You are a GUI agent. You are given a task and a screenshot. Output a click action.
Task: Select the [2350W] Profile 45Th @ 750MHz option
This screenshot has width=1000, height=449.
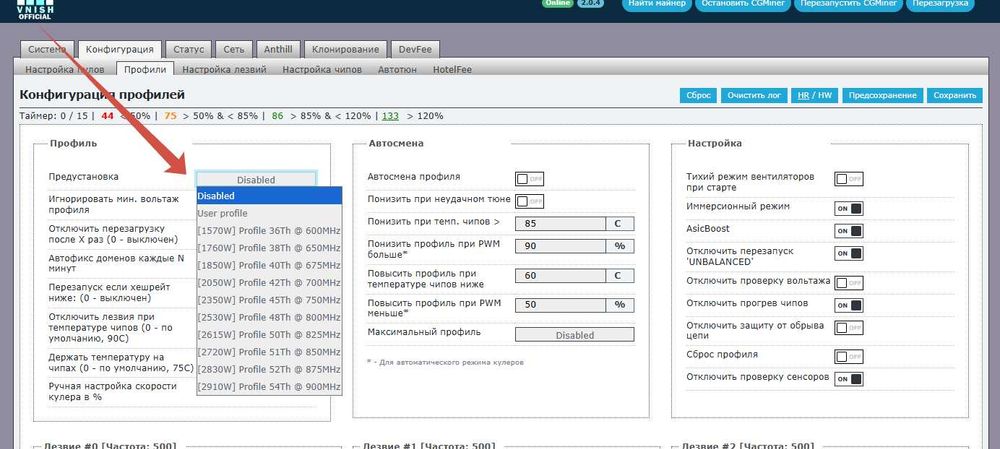[x=269, y=300]
